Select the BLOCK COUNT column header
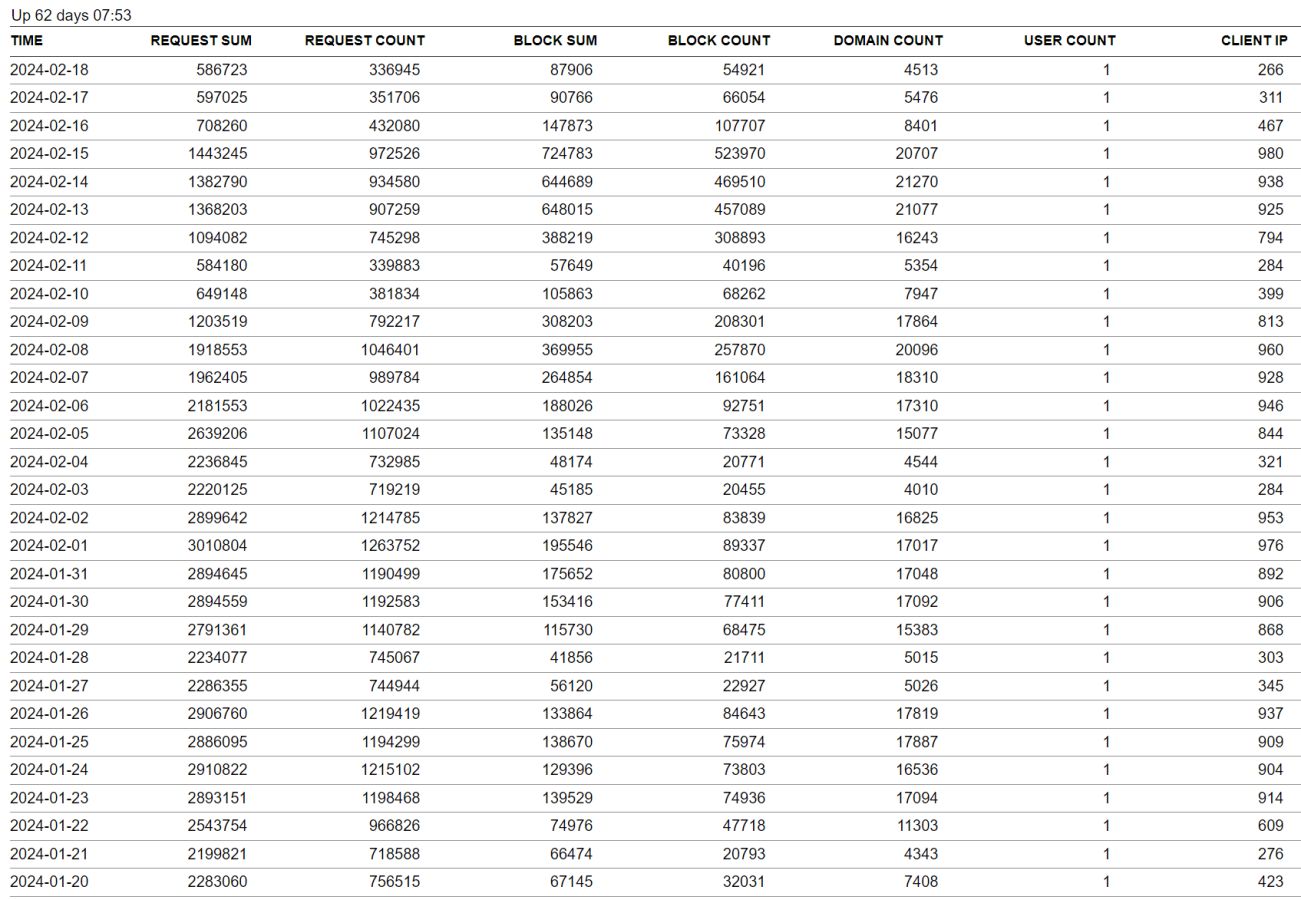The height and width of the screenshot is (900, 1301). [719, 41]
